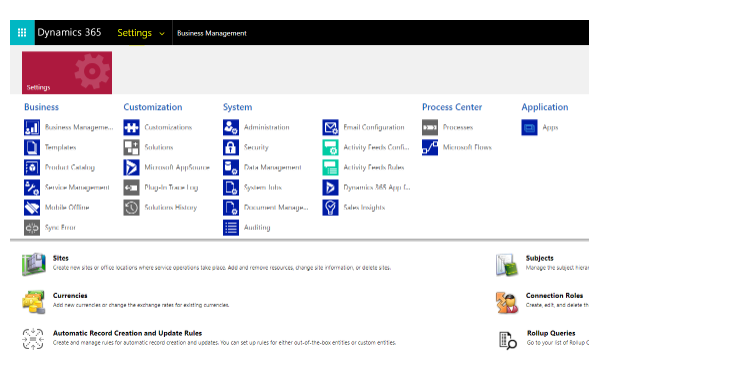Open the Customizations link
This screenshot has height=375, width=750.
[x=168, y=128]
